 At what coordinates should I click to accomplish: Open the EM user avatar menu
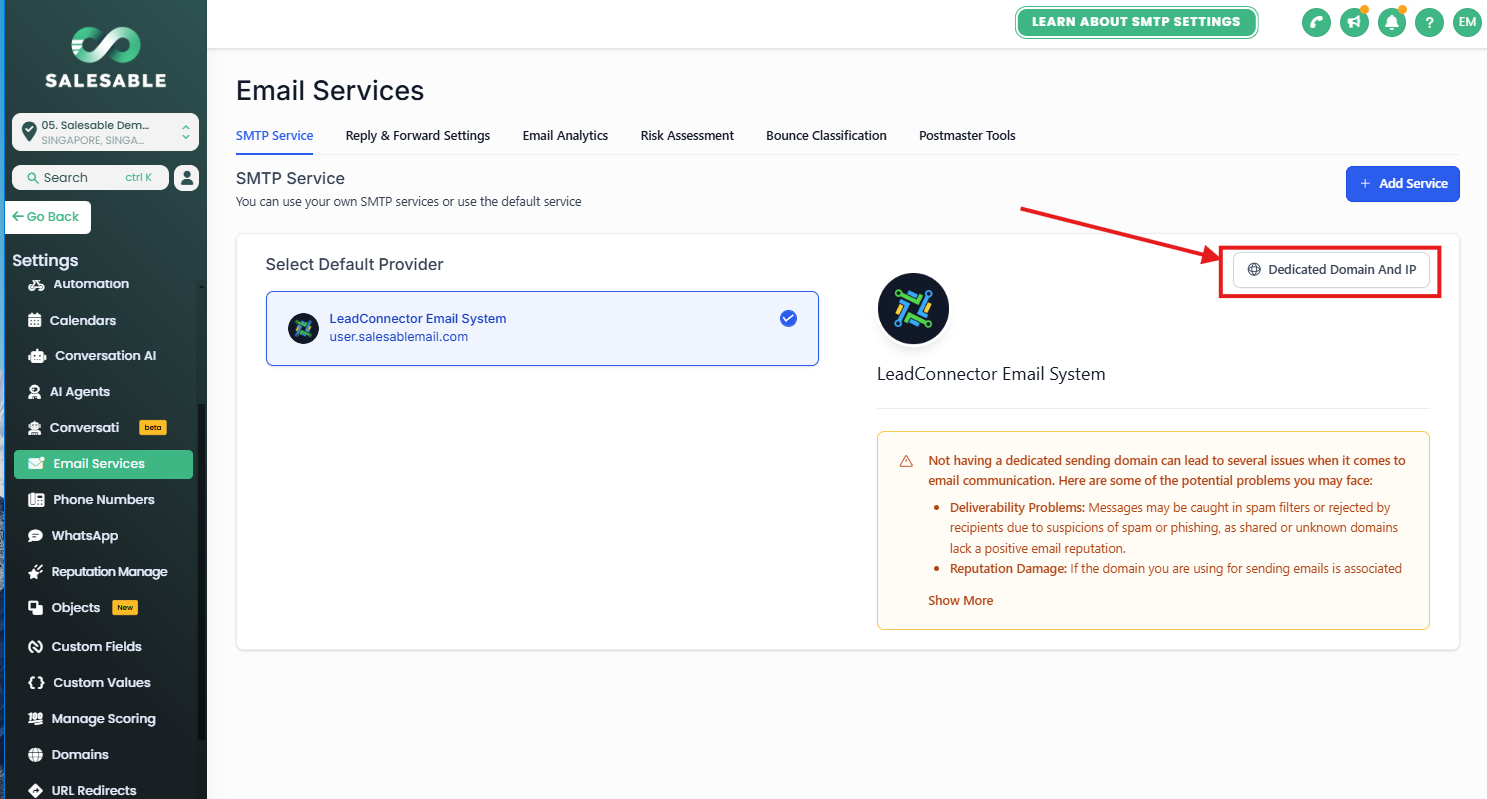[x=1466, y=22]
